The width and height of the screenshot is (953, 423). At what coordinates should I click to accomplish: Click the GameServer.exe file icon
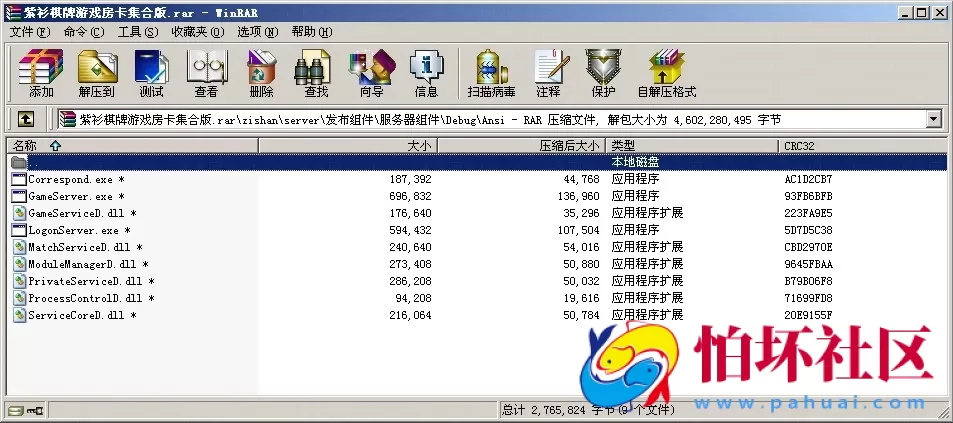[x=19, y=196]
